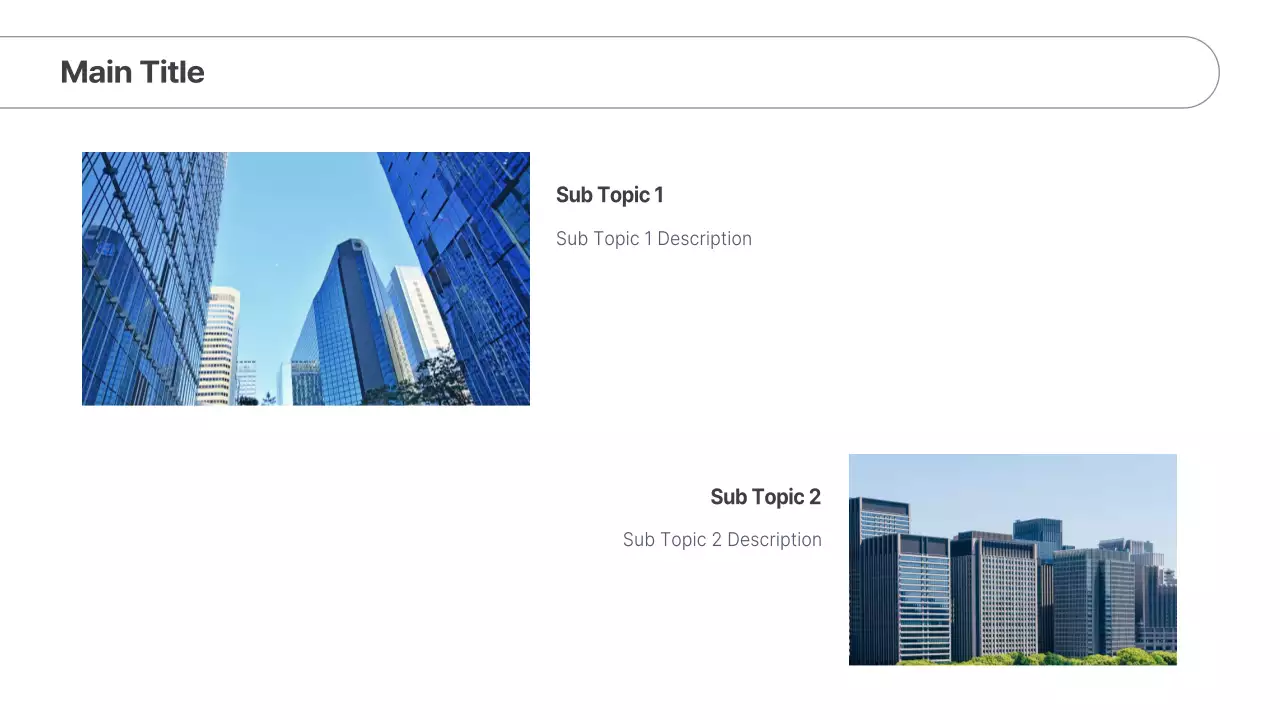Click the Sub Topic 1 Description text
Screen dimensions: 1280x720
(653, 239)
